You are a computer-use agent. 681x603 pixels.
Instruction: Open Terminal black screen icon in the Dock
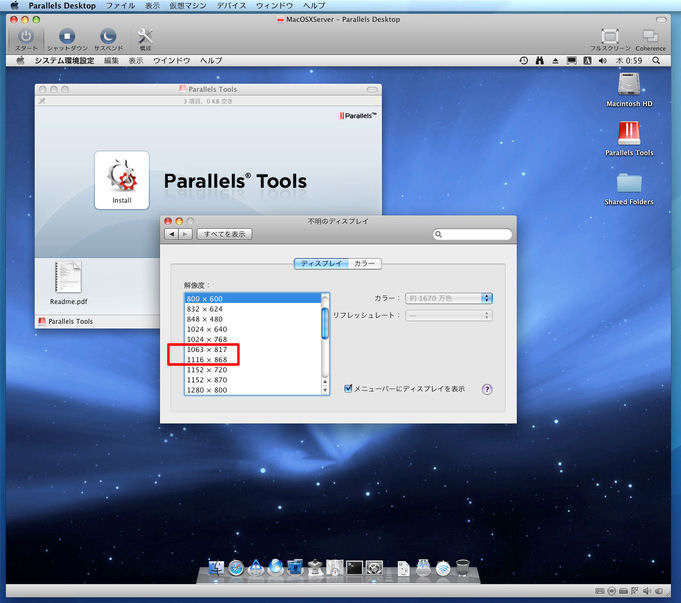[354, 567]
